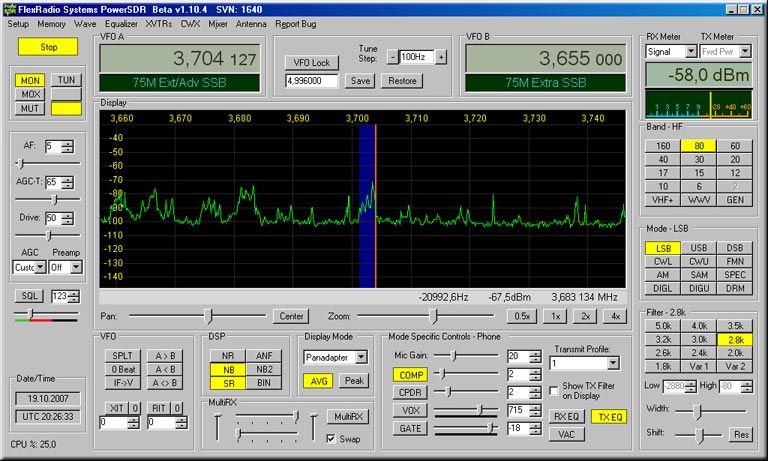Viewport: 768px width, 461px height.
Task: Toggle the COMP compressor button
Action: click(410, 375)
